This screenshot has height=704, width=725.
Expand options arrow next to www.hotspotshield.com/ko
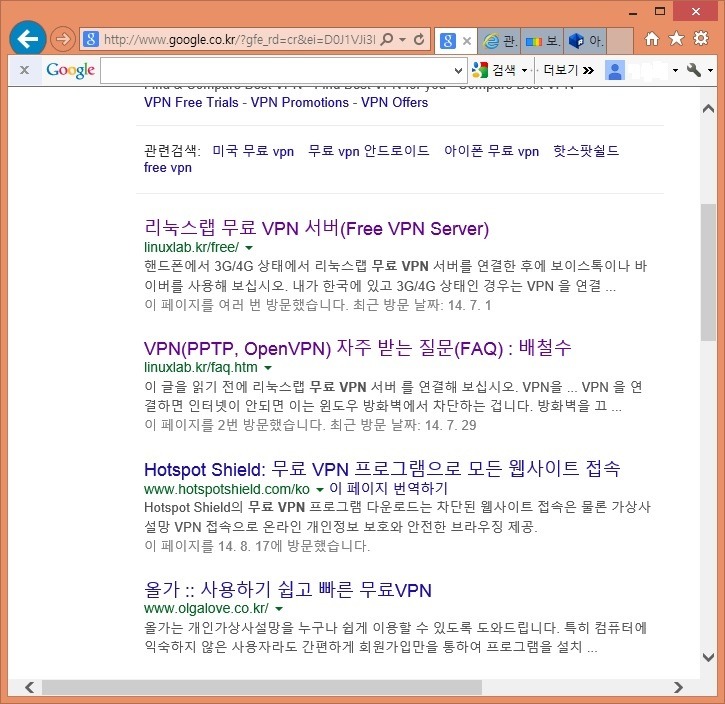[x=319, y=489]
